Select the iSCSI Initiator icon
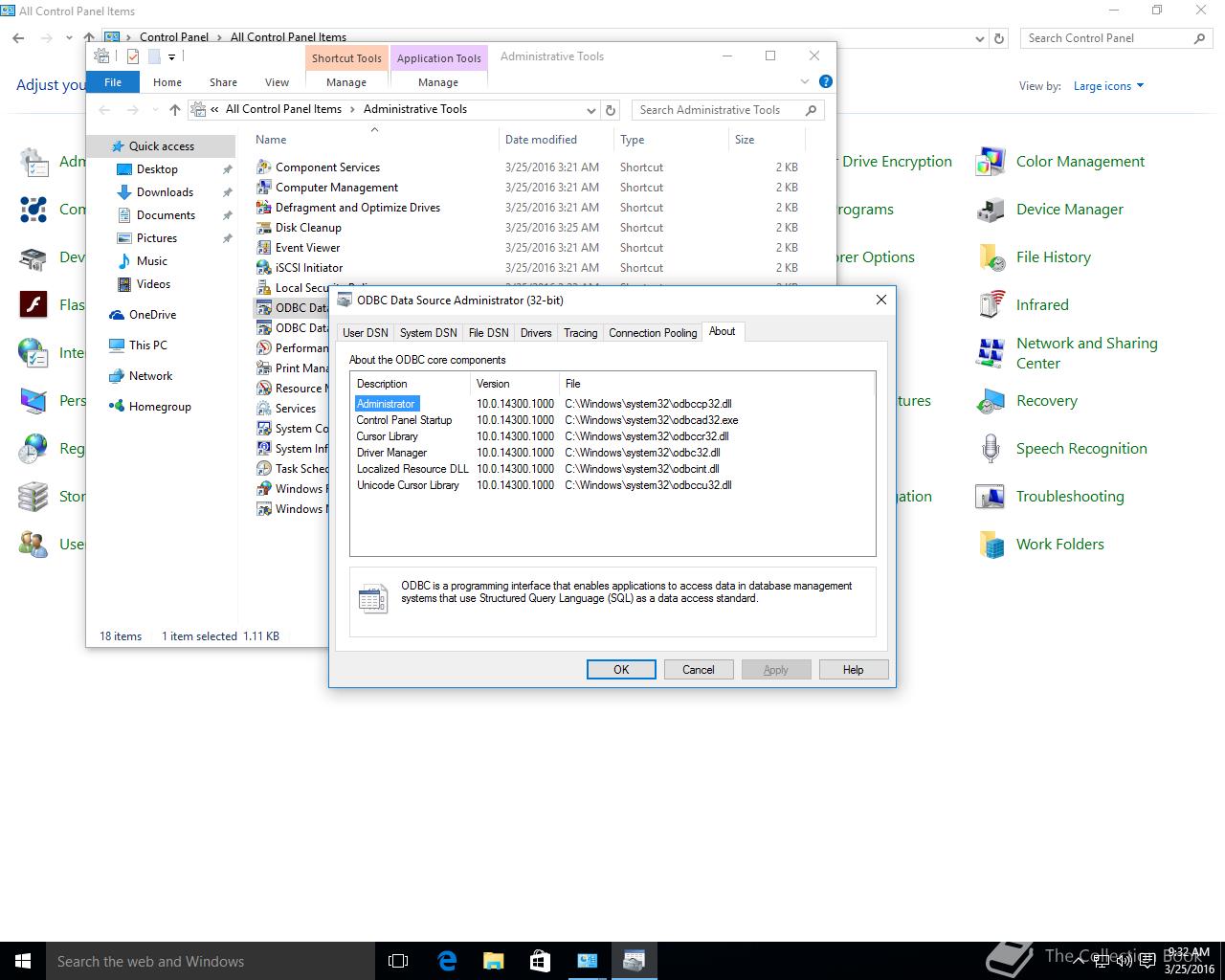Viewport: 1225px width, 980px height. pos(264,267)
